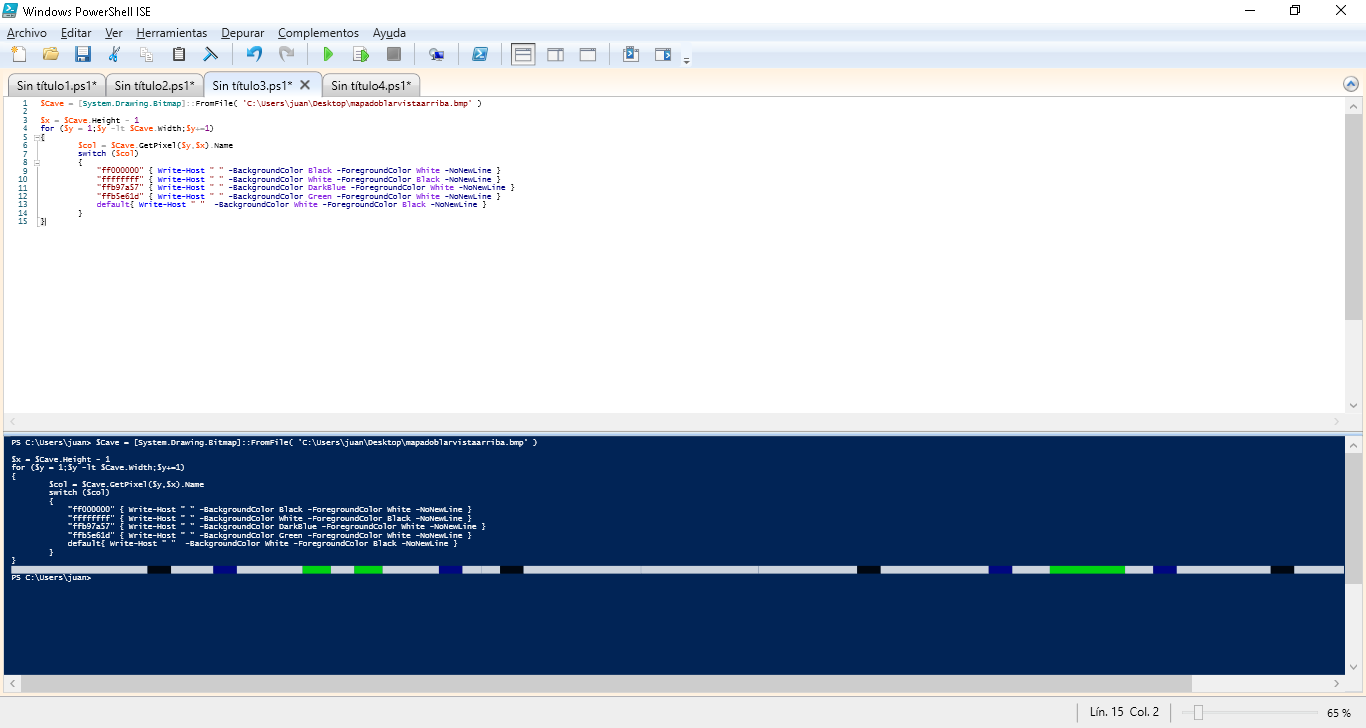The height and width of the screenshot is (728, 1366).
Task: Launch a PowerShell.exe console window
Action: (x=481, y=54)
